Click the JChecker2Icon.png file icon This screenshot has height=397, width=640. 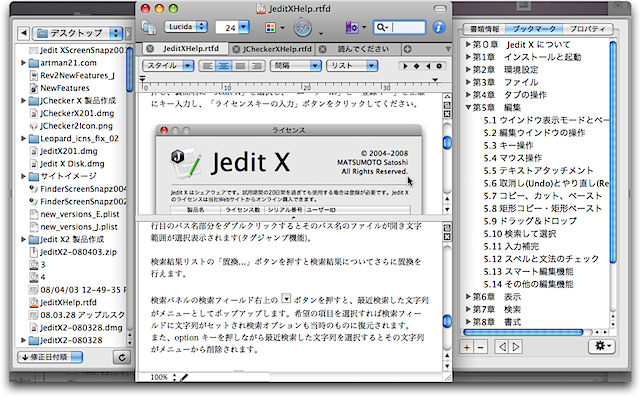(33, 126)
